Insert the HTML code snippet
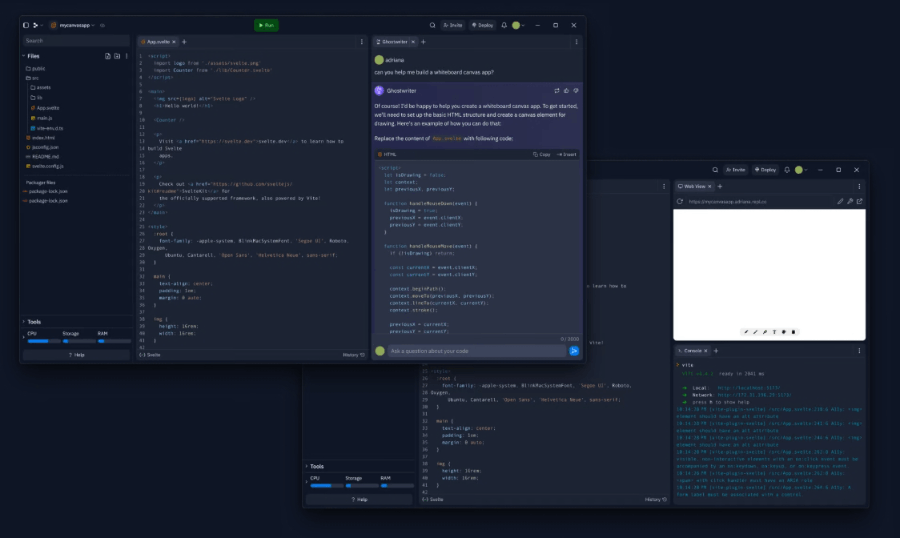Screen dimensions: 900x538 point(567,154)
